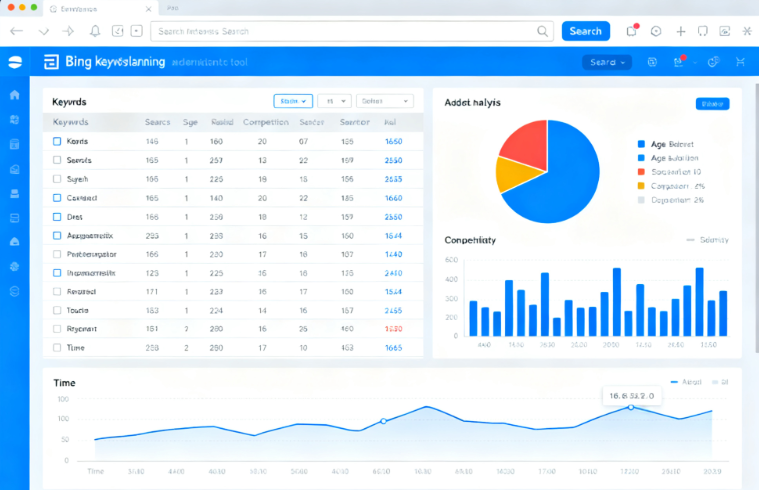The height and width of the screenshot is (490, 759).
Task: Click the down chevron in browser toolbar
Action: point(44,32)
